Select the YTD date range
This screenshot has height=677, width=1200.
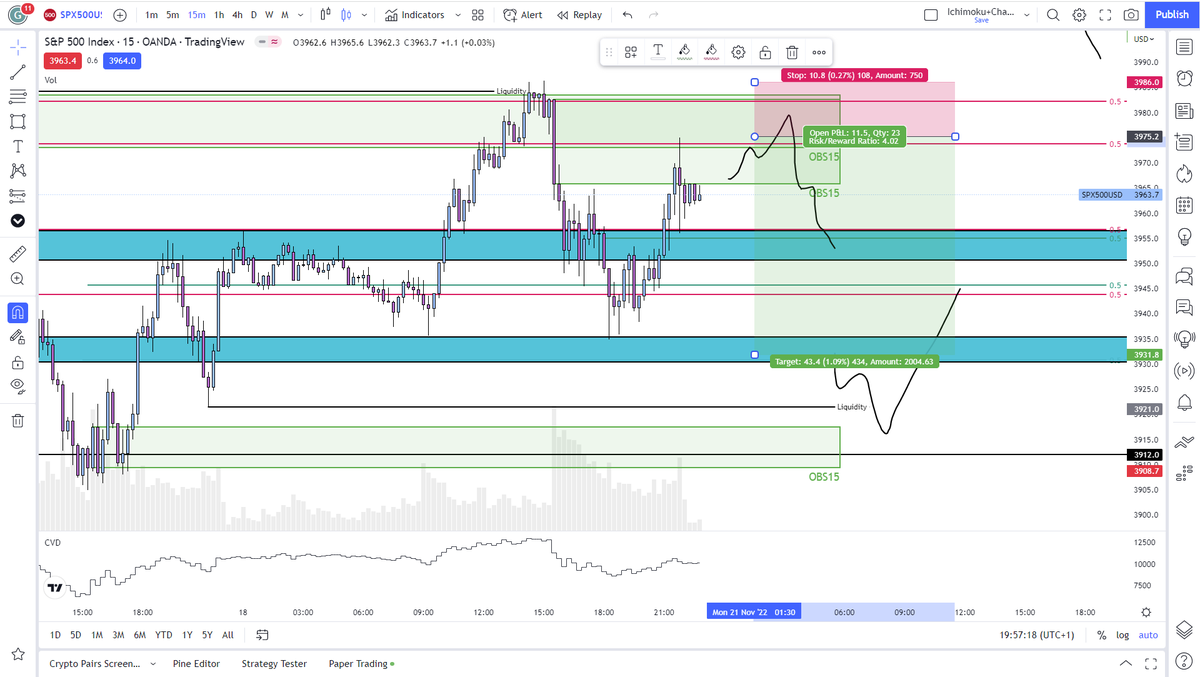164,635
